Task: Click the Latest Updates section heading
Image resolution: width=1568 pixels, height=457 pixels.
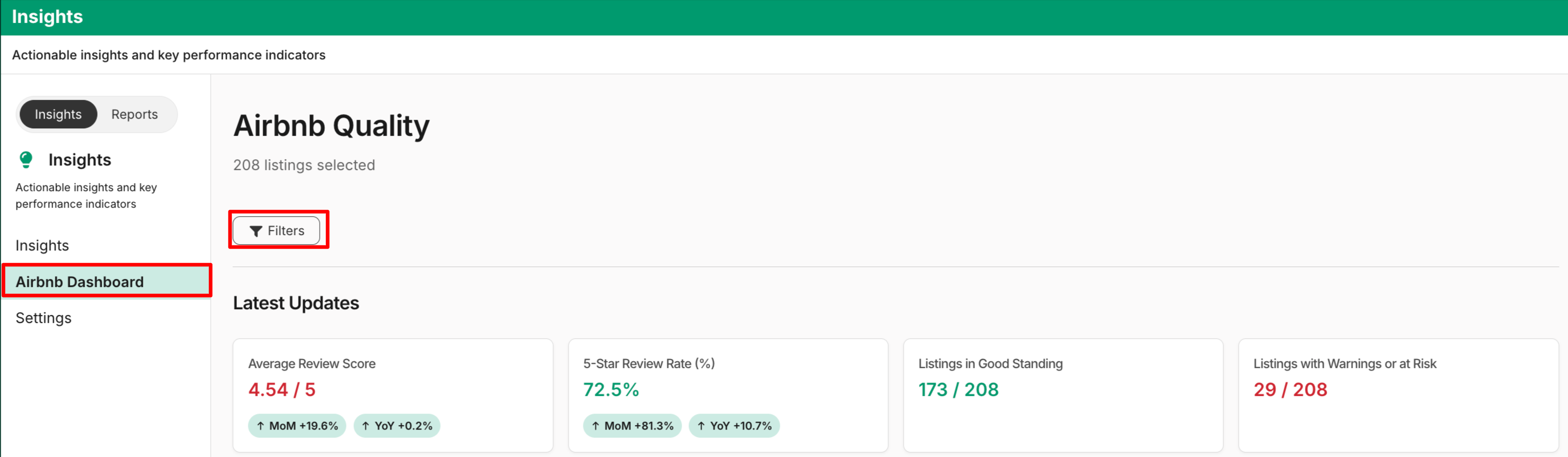Action: tap(296, 303)
